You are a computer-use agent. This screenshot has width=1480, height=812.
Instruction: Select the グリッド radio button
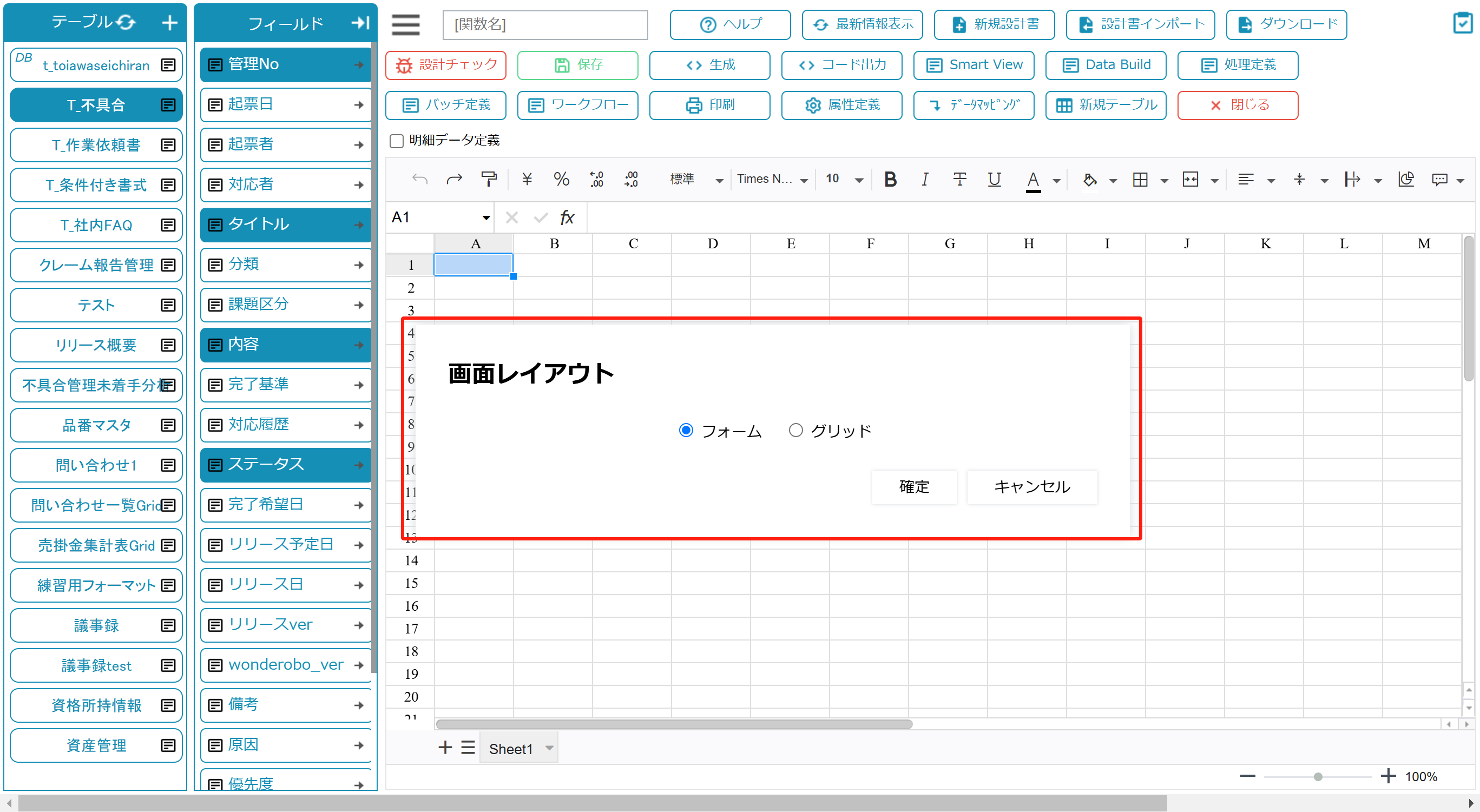pos(795,430)
